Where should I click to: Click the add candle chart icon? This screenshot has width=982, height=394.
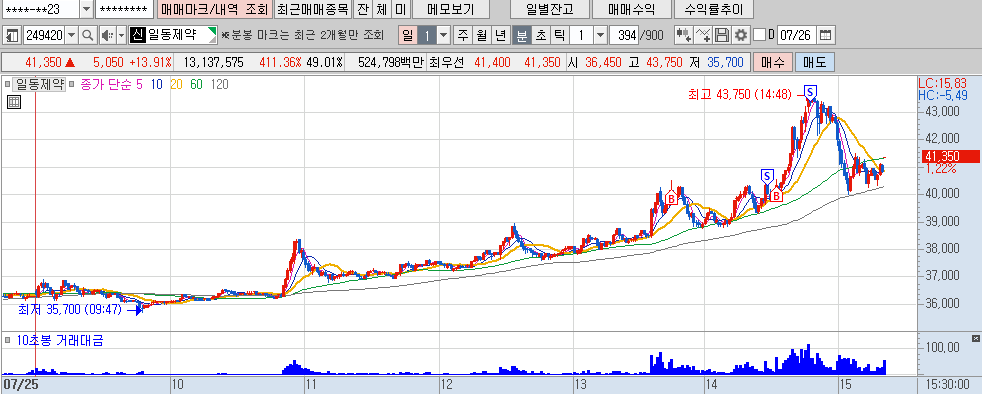pyautogui.click(x=683, y=35)
